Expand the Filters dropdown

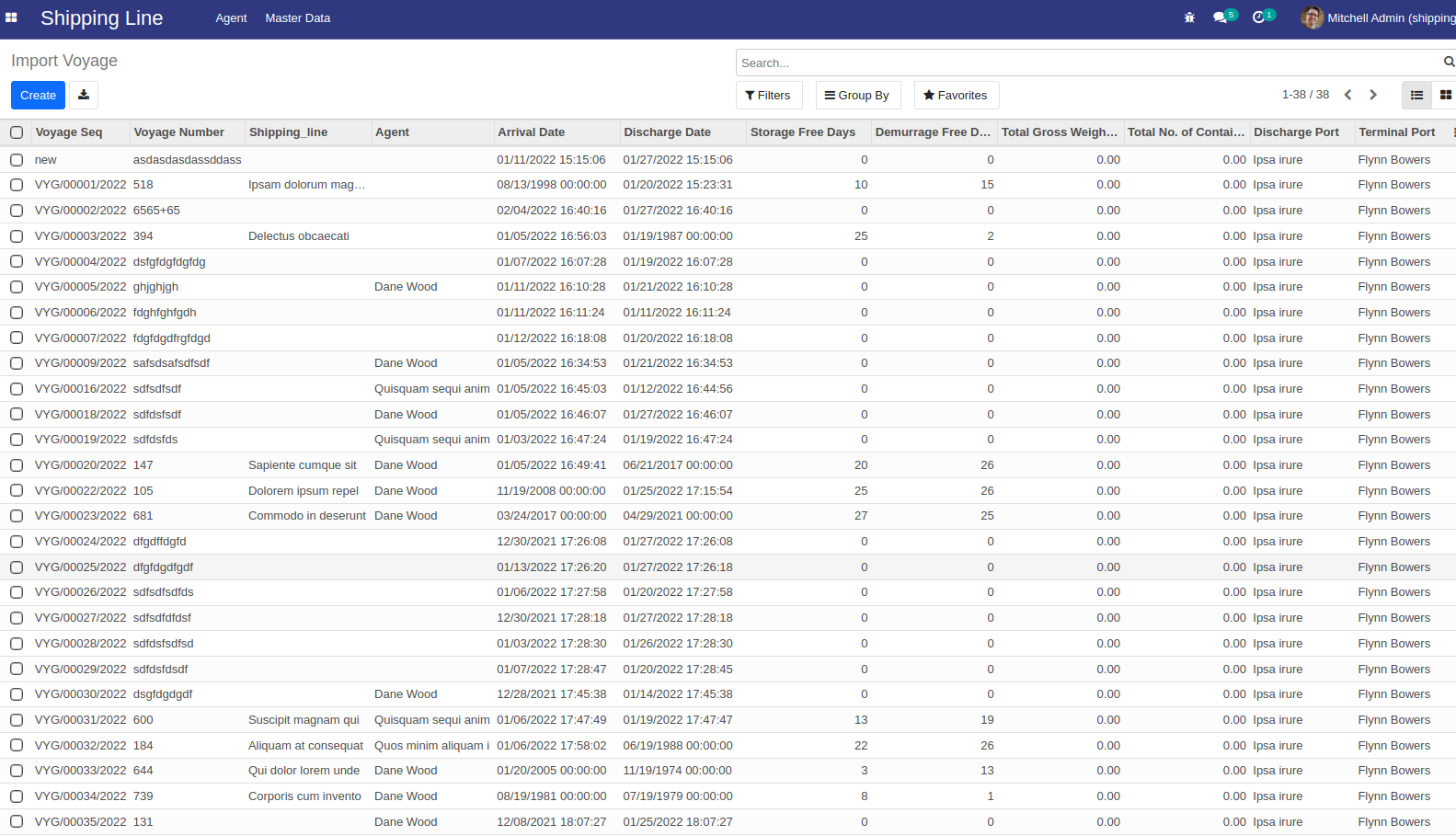(768, 96)
